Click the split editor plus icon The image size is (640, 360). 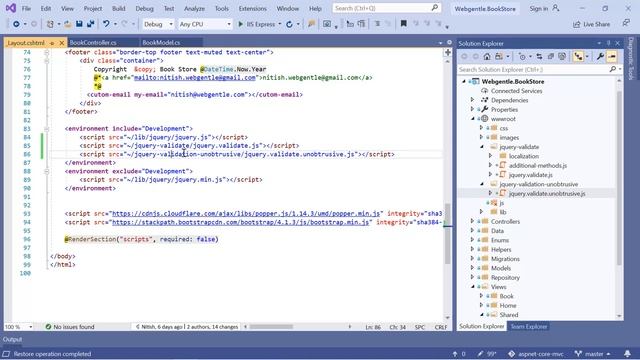(448, 52)
